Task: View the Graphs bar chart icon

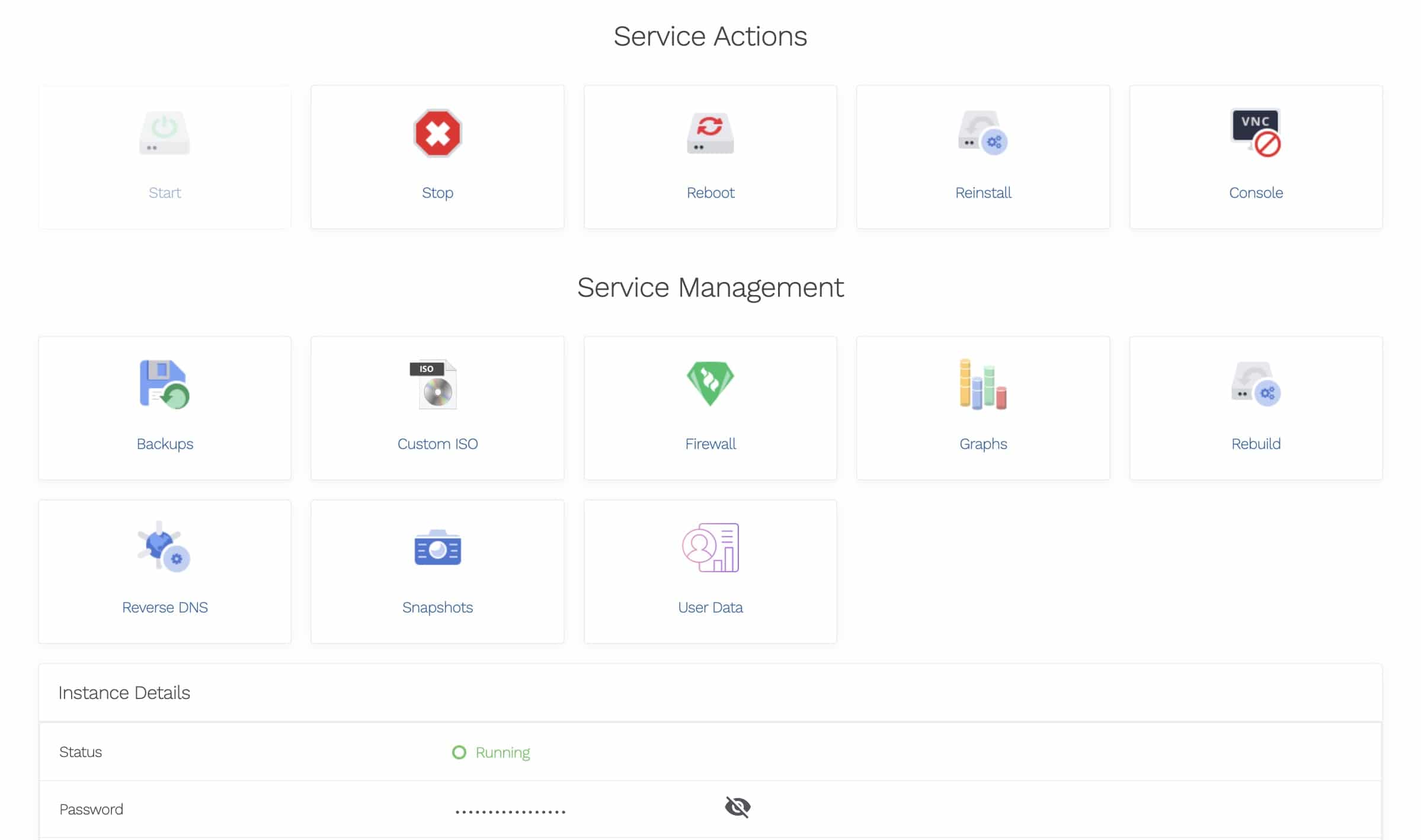Action: click(x=982, y=384)
